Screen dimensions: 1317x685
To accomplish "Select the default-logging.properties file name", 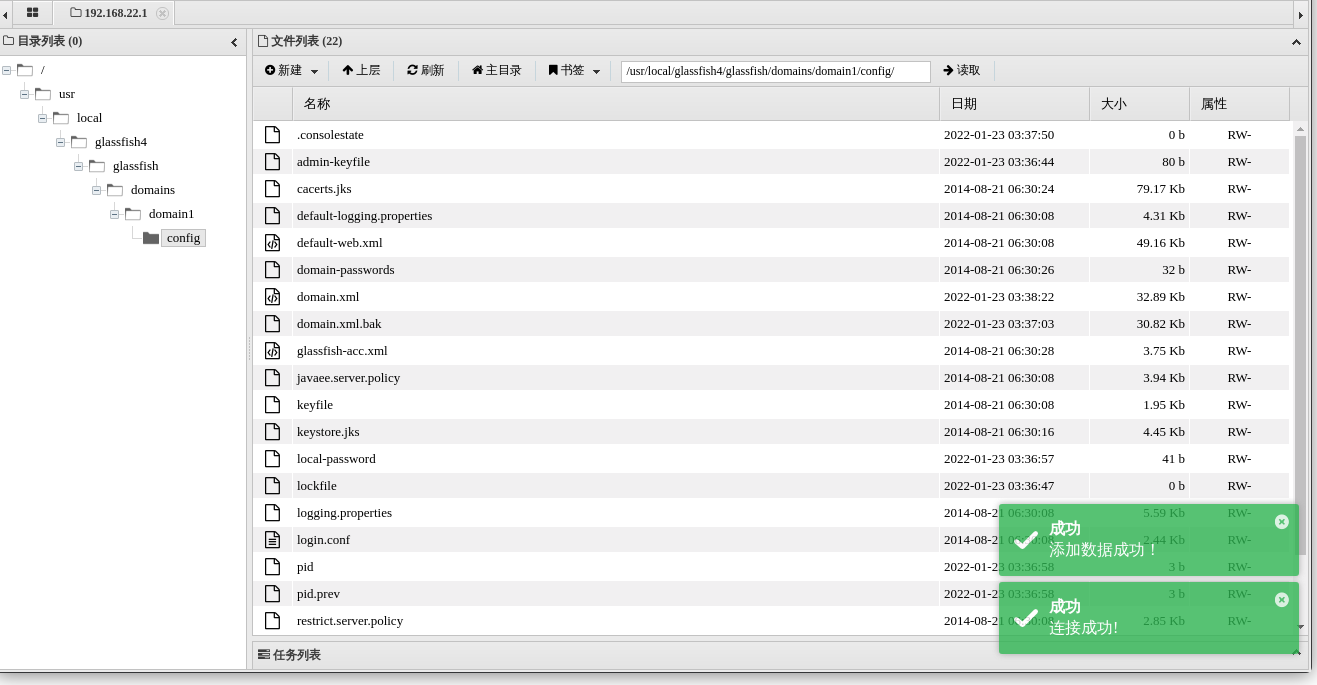I will point(364,216).
